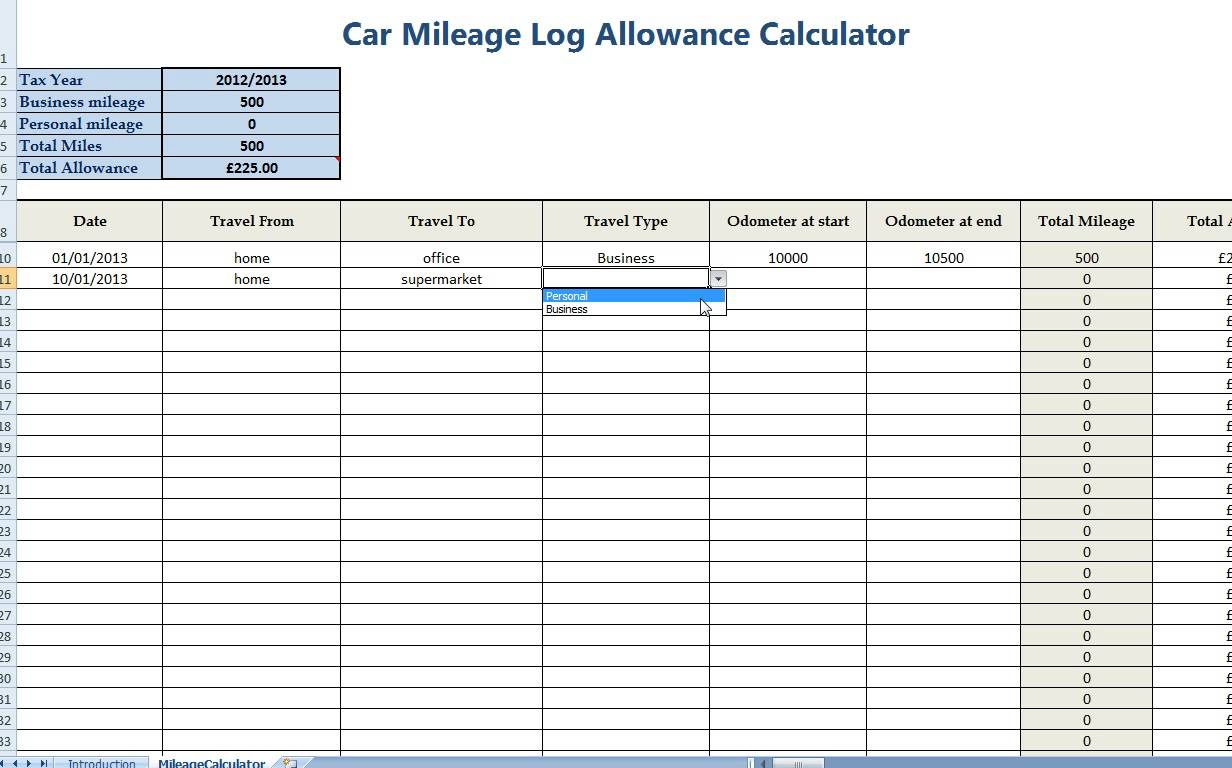Select the row 11 header
This screenshot has width=1232, height=768.
pyautogui.click(x=6, y=279)
